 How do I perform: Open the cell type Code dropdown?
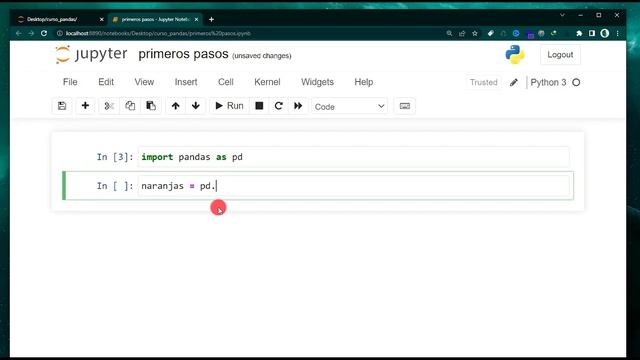[349, 107]
